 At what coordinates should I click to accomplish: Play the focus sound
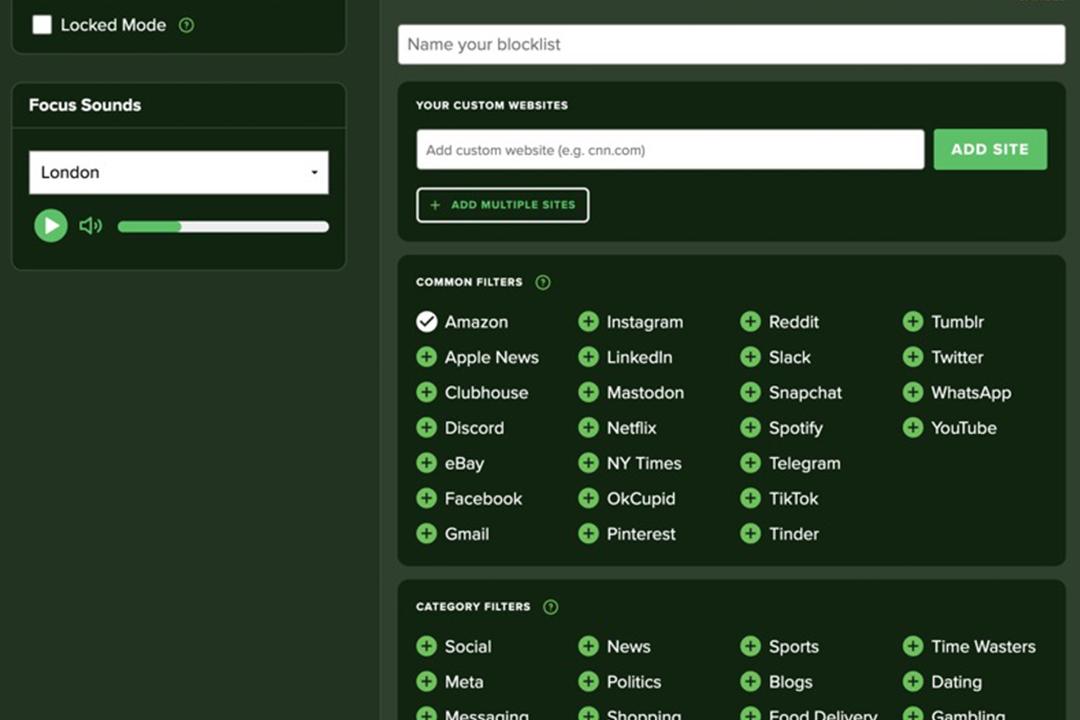(x=51, y=225)
